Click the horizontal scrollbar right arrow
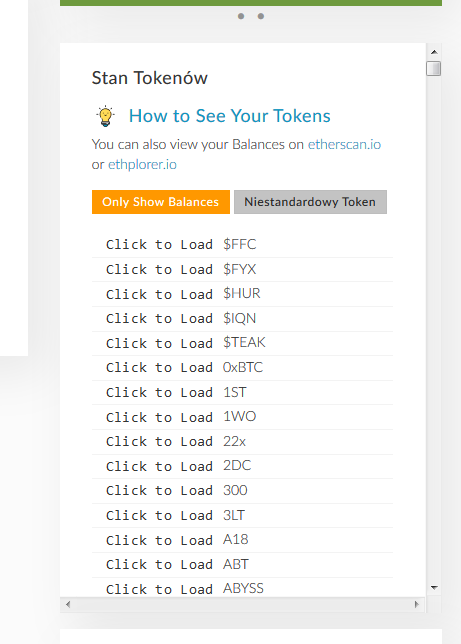Viewport: 461px width, 644px height. [x=417, y=604]
